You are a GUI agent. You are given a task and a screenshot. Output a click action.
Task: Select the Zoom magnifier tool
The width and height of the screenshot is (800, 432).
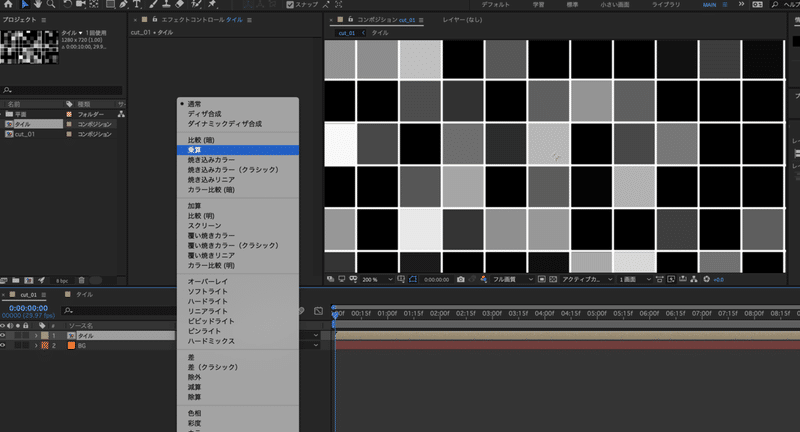(53, 5)
